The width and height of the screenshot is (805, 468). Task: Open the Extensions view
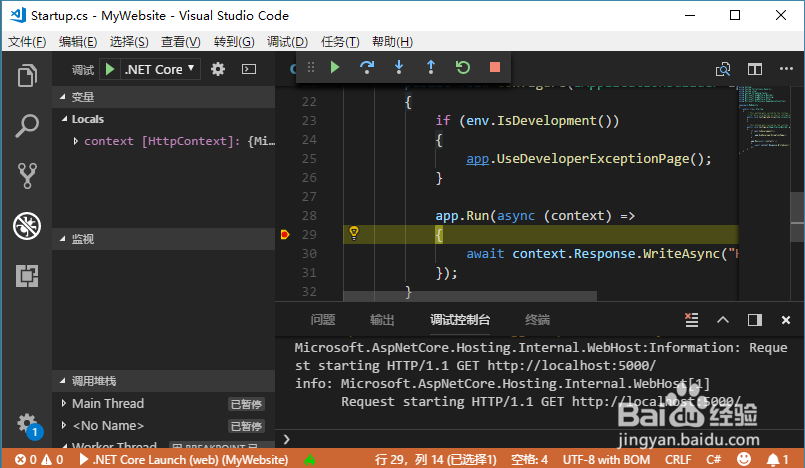coord(27,276)
